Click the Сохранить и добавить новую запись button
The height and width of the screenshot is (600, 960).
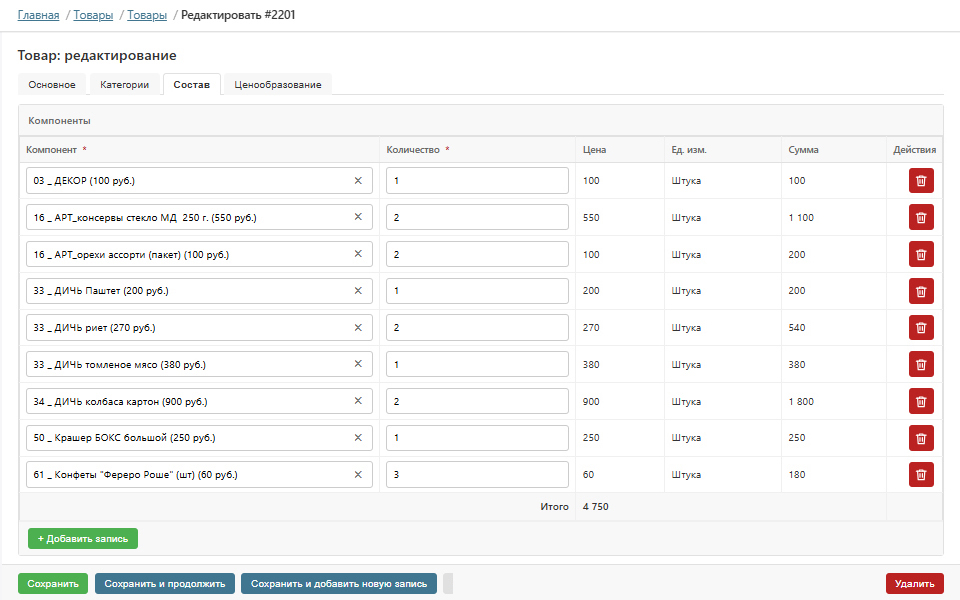(x=339, y=583)
